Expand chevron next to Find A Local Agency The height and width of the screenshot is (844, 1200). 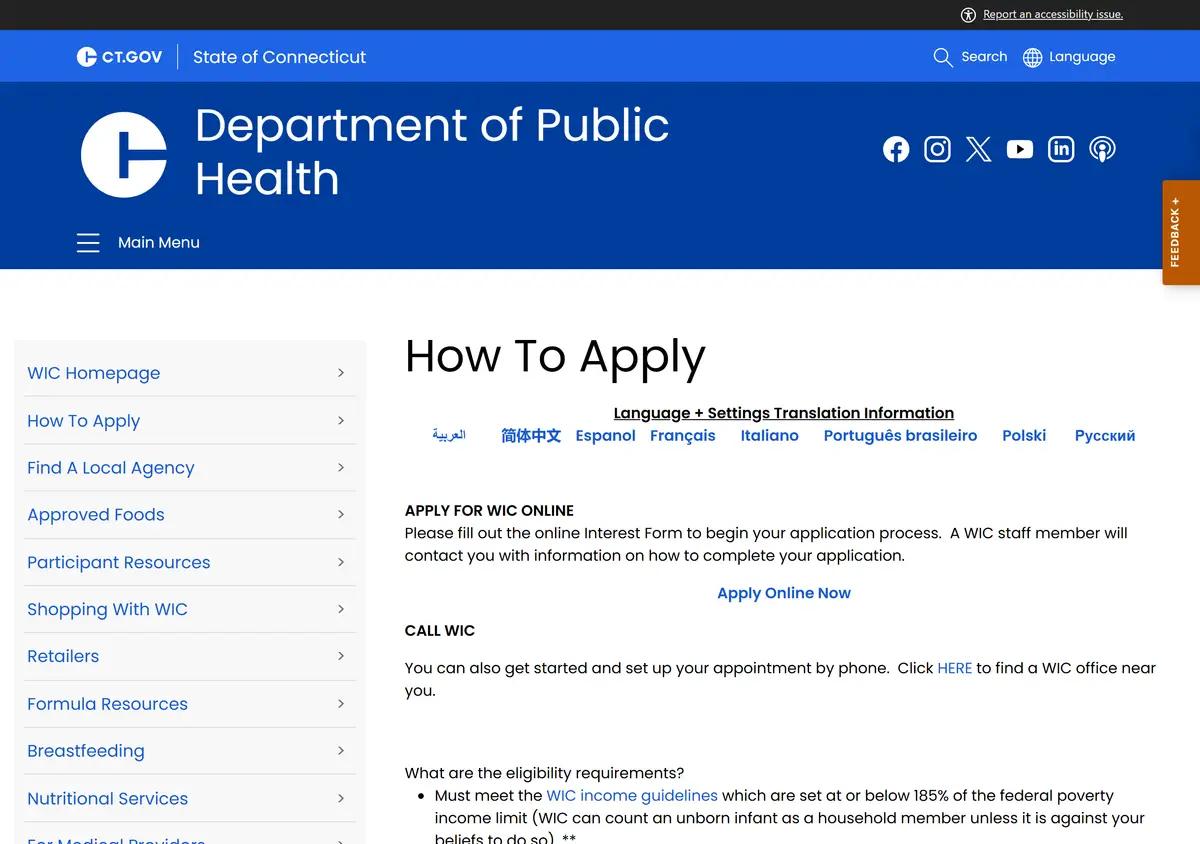pos(341,467)
